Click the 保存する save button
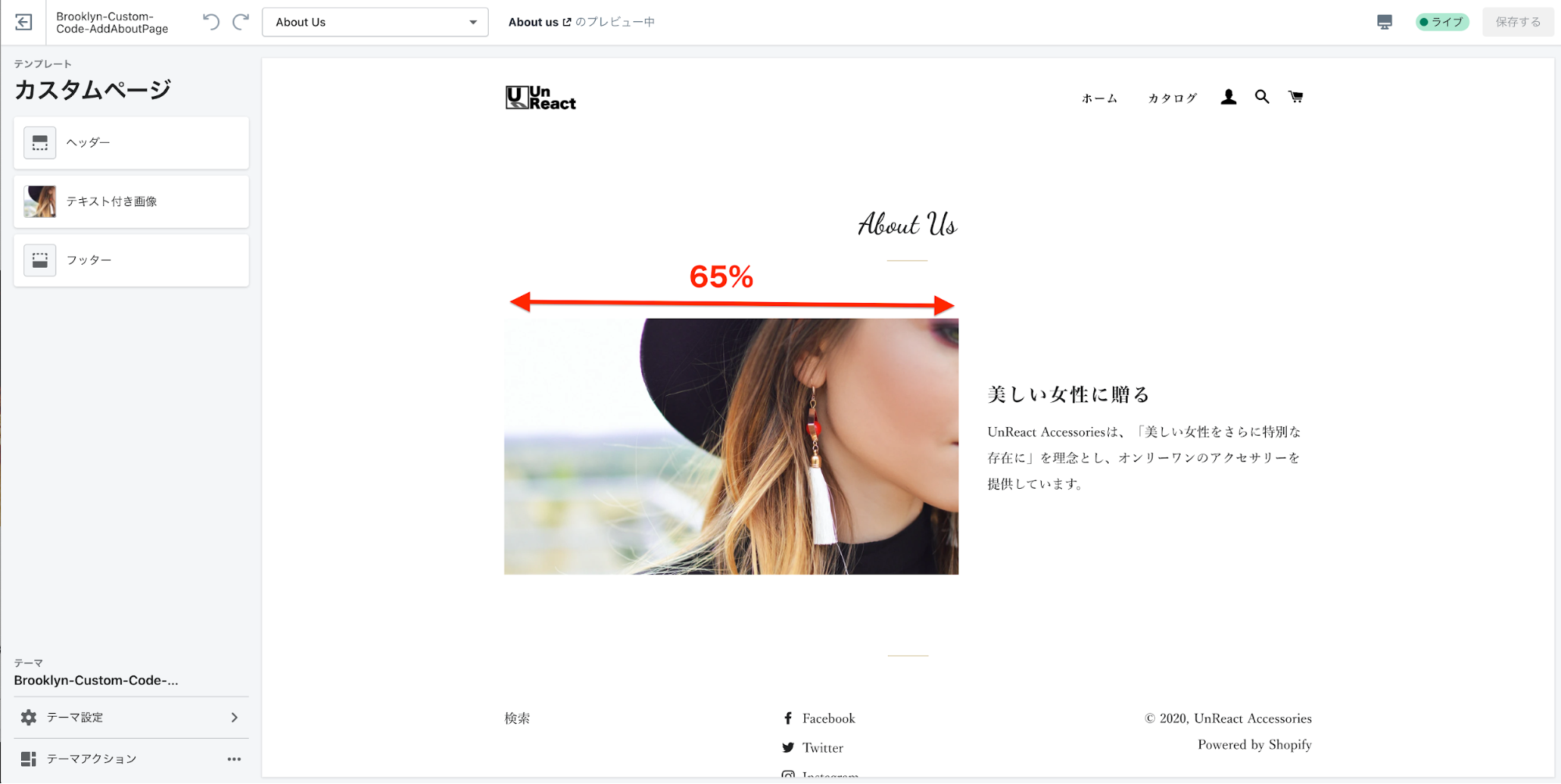 [x=1518, y=22]
